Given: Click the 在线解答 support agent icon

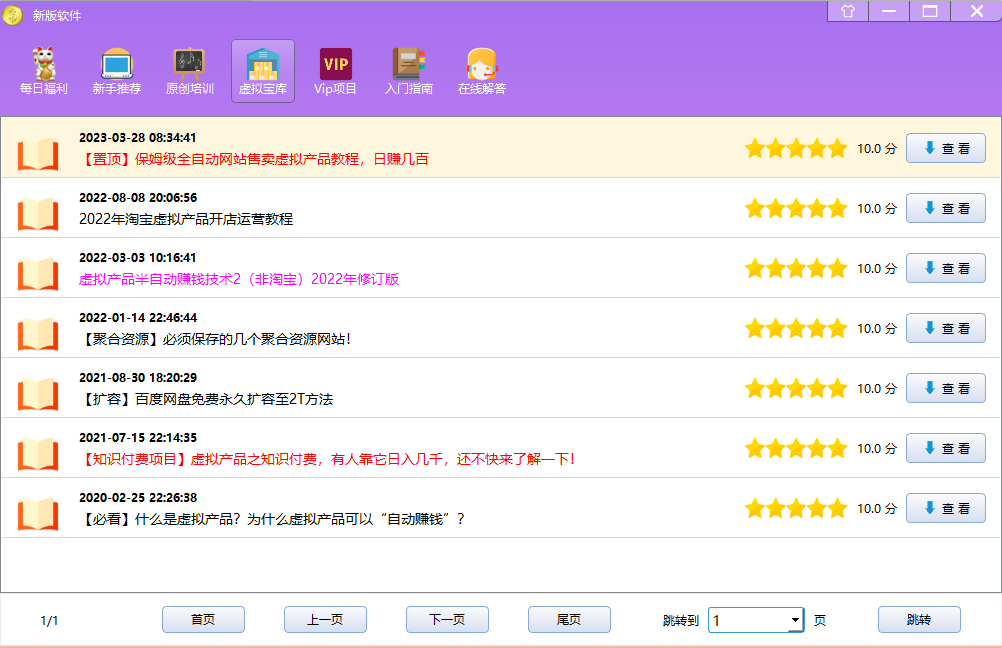Looking at the screenshot, I should [x=482, y=65].
